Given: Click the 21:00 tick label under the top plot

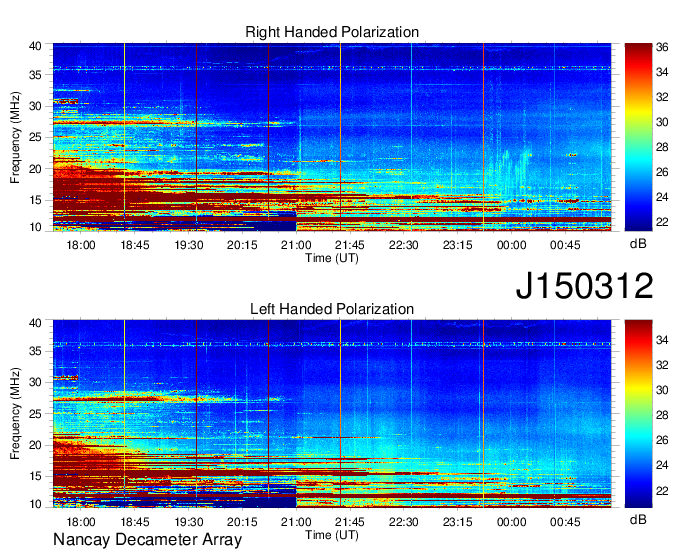Looking at the screenshot, I should coord(296,245).
